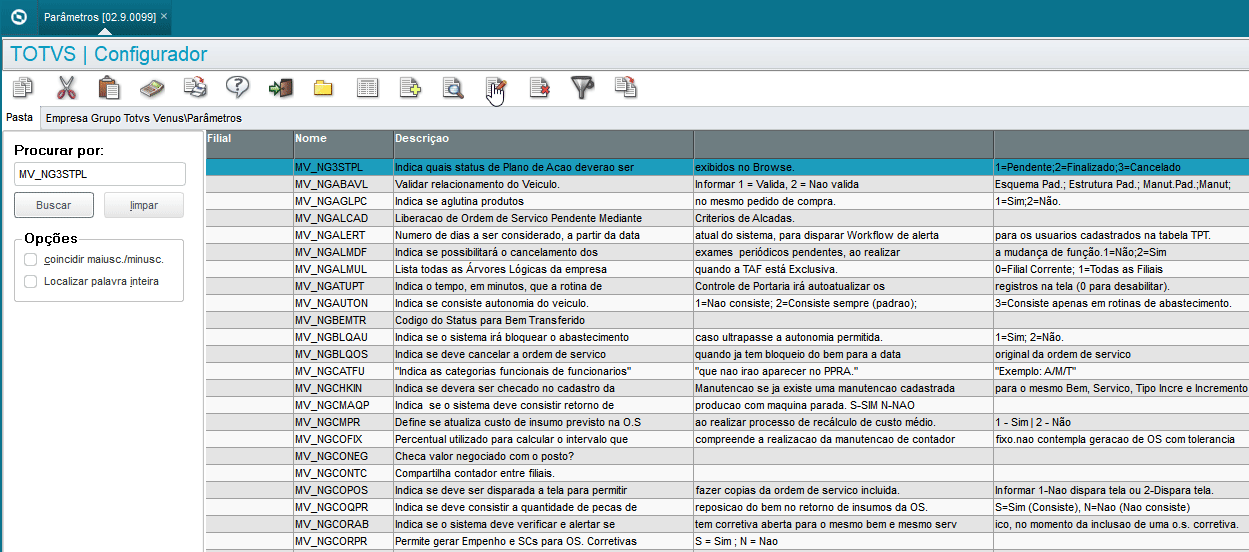Close the Parâmetros [02.9.0099] tab
The height and width of the screenshot is (552, 1249).
[164, 16]
